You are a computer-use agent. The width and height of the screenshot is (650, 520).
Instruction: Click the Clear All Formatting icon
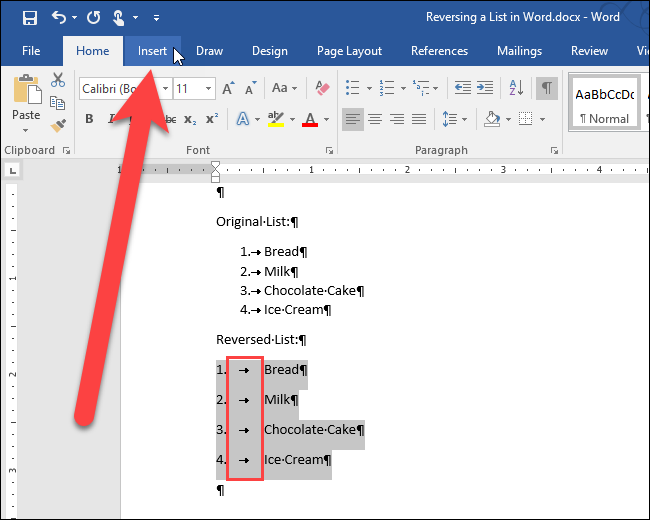(x=321, y=89)
